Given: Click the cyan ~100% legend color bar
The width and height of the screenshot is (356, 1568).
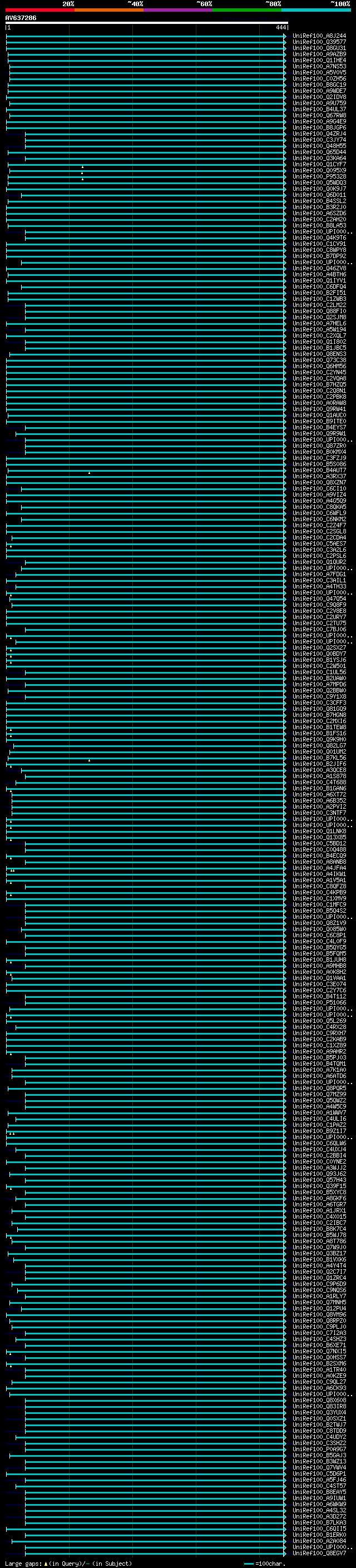Looking at the screenshot, I should [316, 10].
